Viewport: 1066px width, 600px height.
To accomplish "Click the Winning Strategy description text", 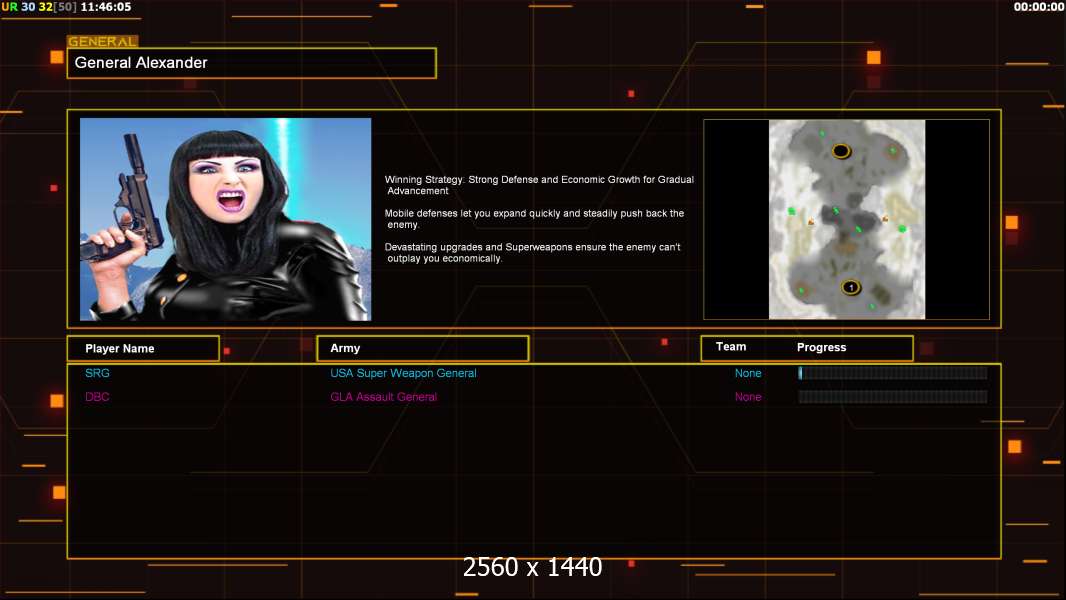I will click(x=539, y=185).
